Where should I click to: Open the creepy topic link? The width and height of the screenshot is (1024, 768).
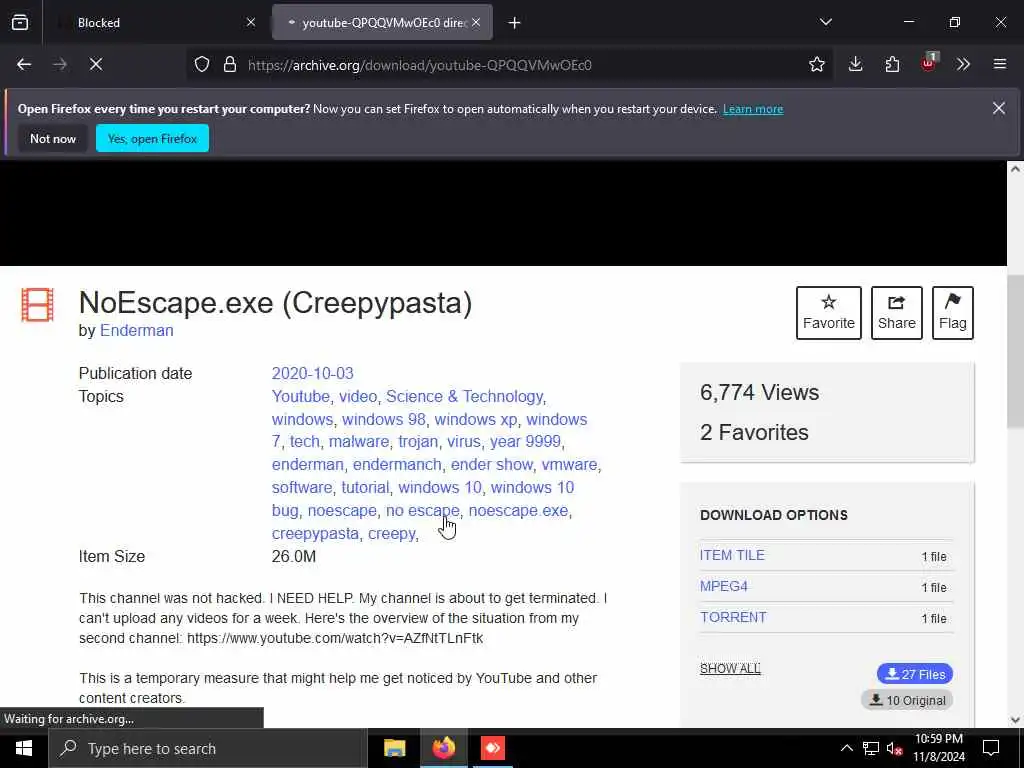(x=391, y=534)
